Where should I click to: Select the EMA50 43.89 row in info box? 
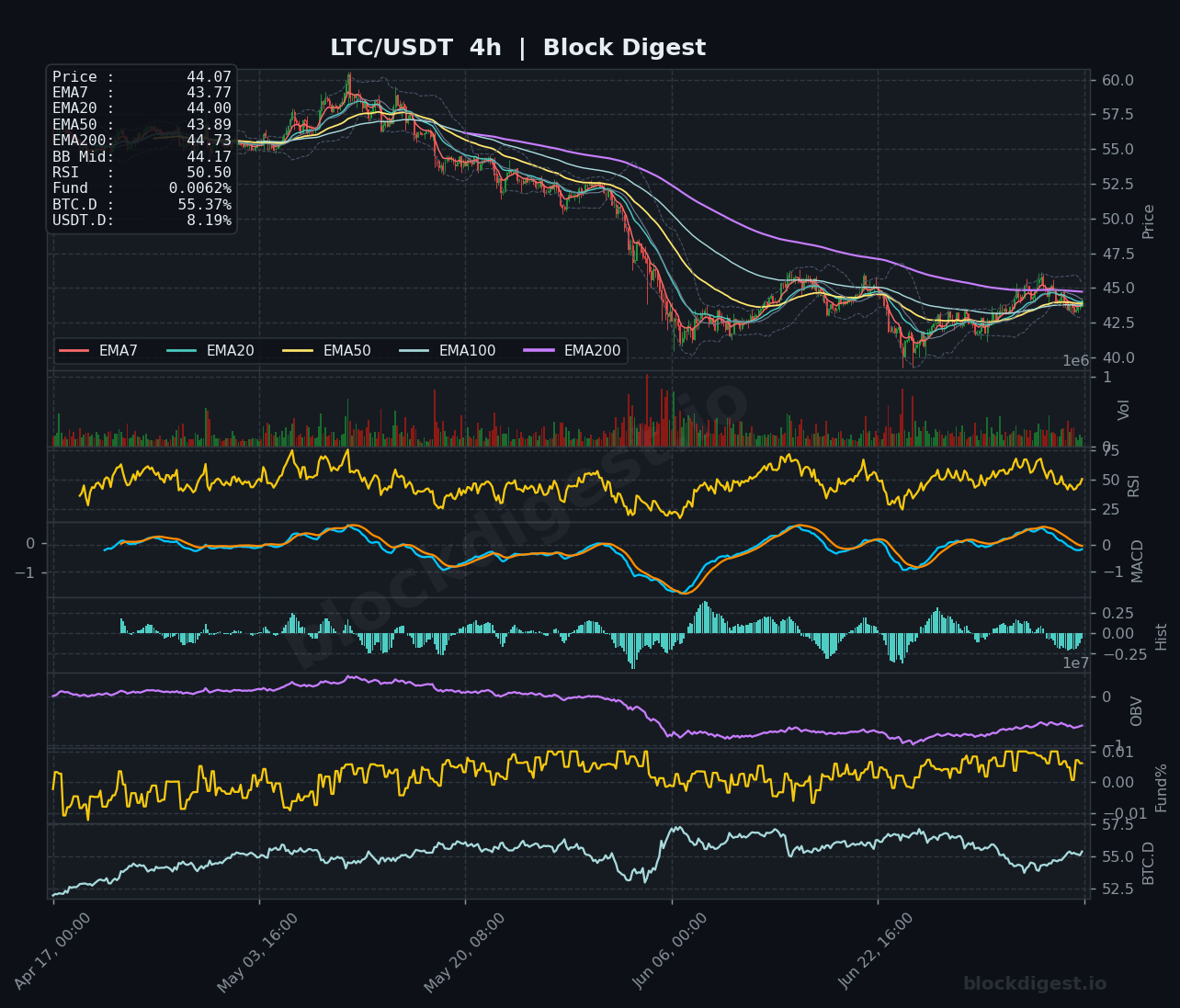(142, 125)
